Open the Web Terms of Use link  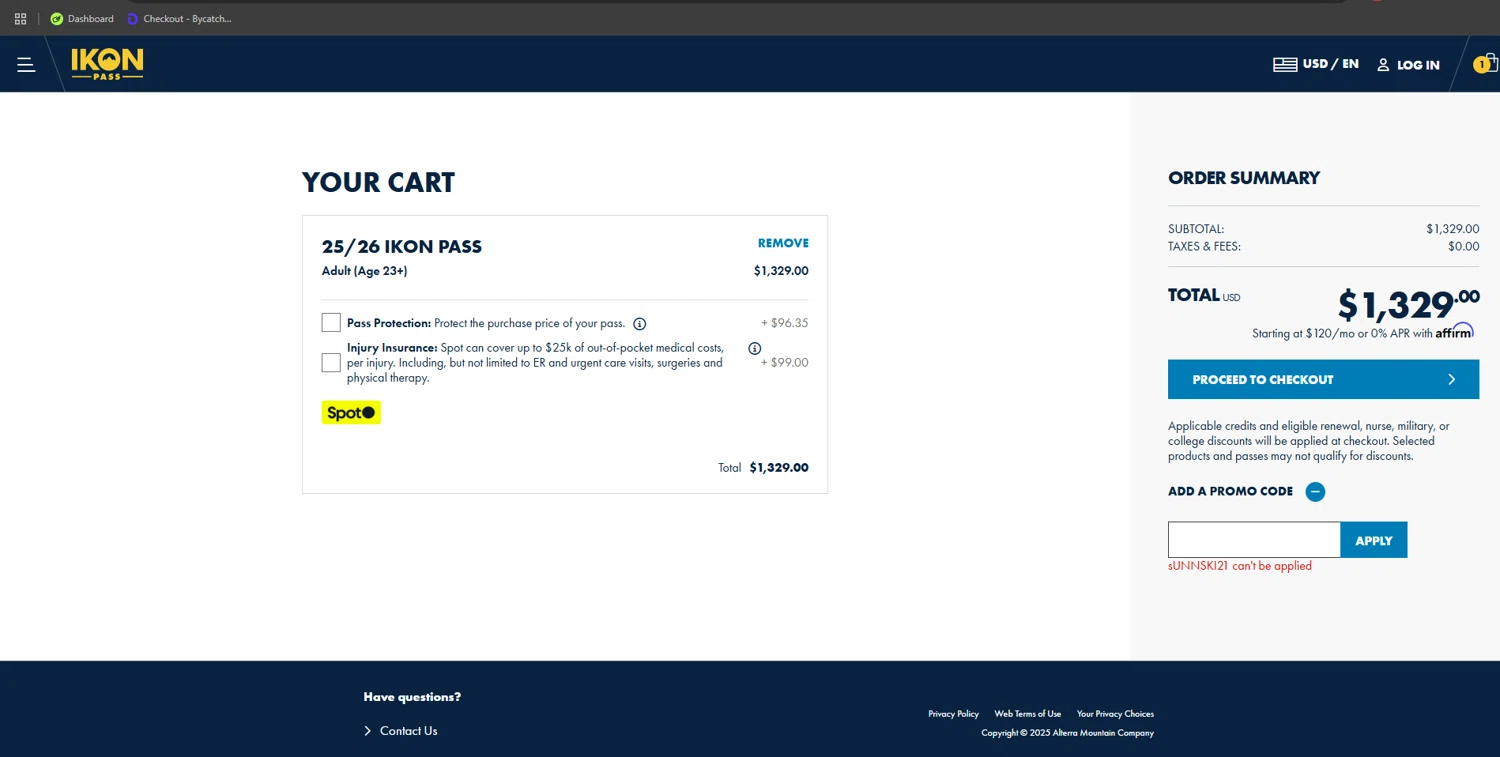(x=1028, y=714)
